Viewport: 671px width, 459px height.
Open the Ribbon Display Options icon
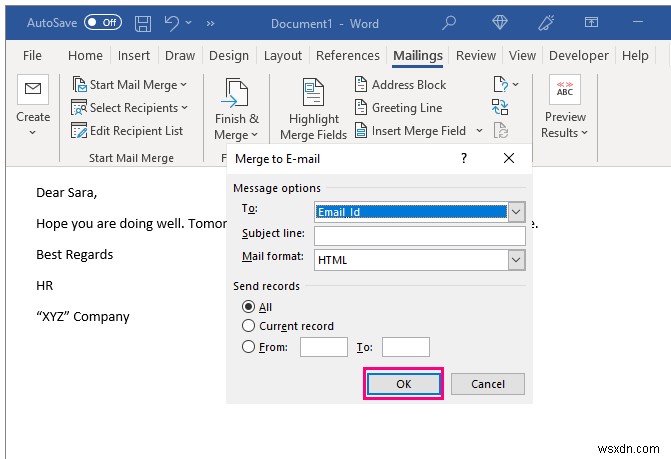pyautogui.click(x=591, y=22)
